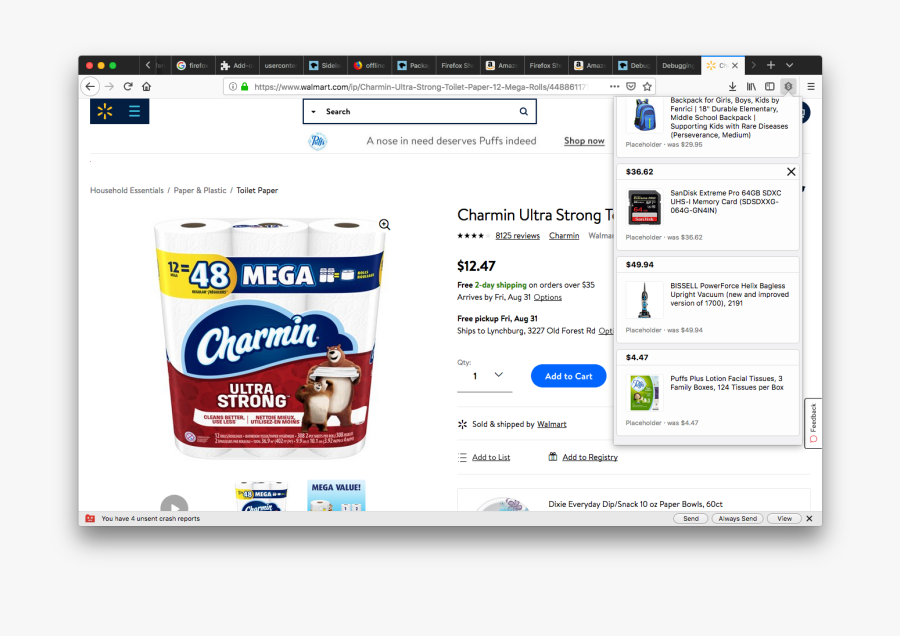Open the price tracker extension icon
Viewport: 900px width, 636px height.
[789, 87]
